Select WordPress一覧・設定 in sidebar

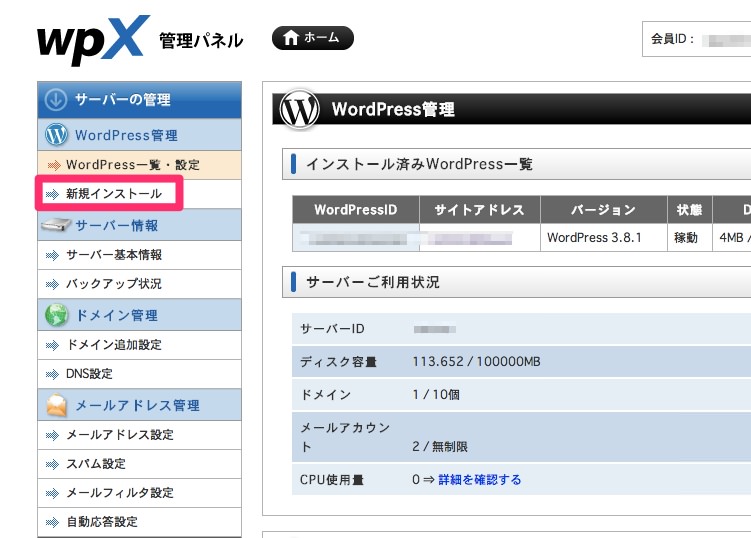coord(139,165)
